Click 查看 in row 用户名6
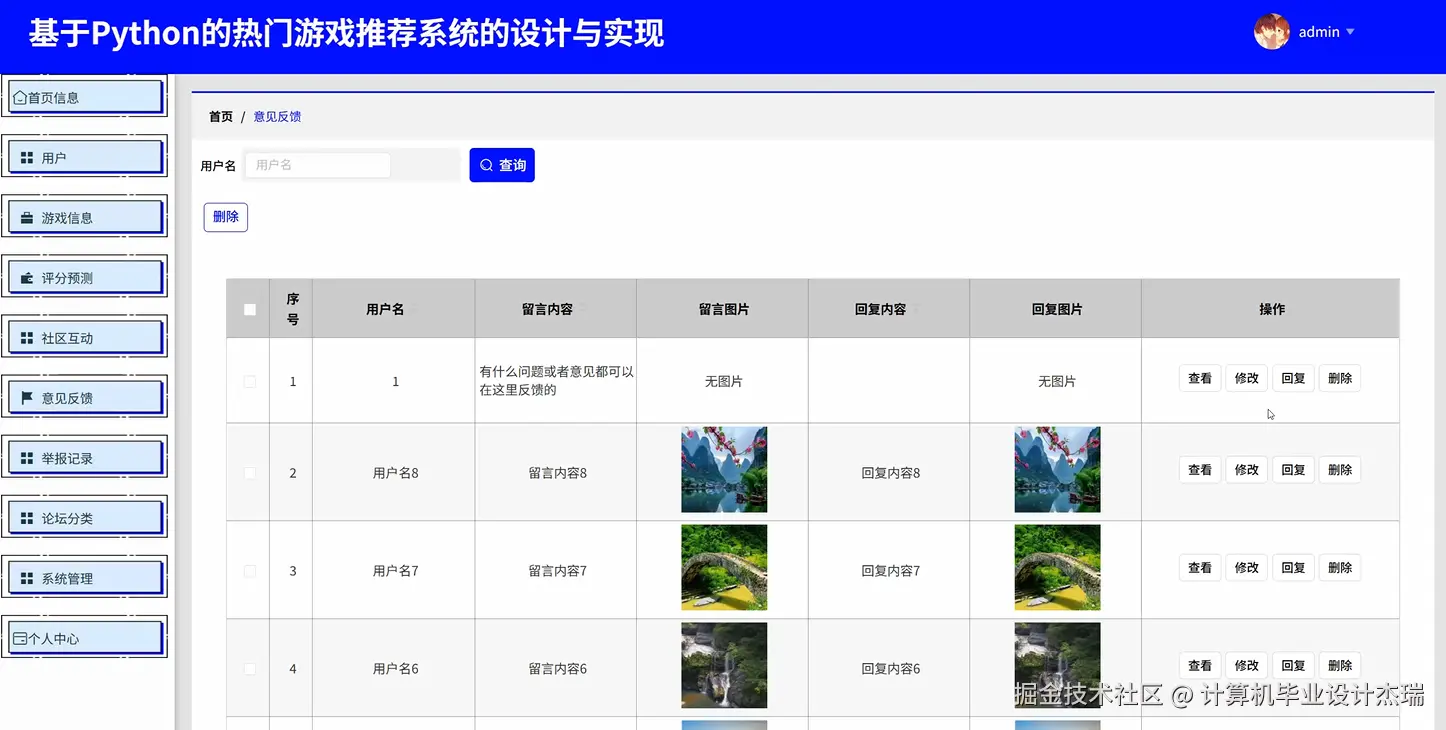 [1200, 666]
